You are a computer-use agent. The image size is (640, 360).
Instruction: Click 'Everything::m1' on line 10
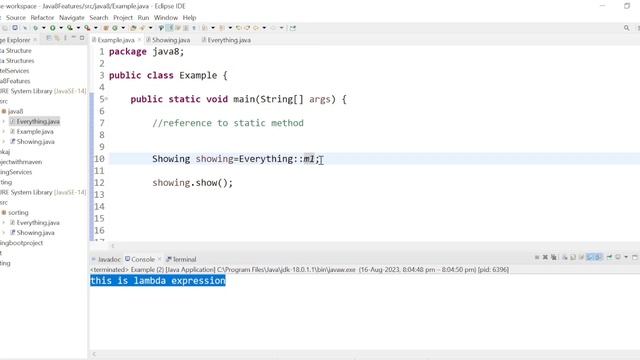coord(277,159)
